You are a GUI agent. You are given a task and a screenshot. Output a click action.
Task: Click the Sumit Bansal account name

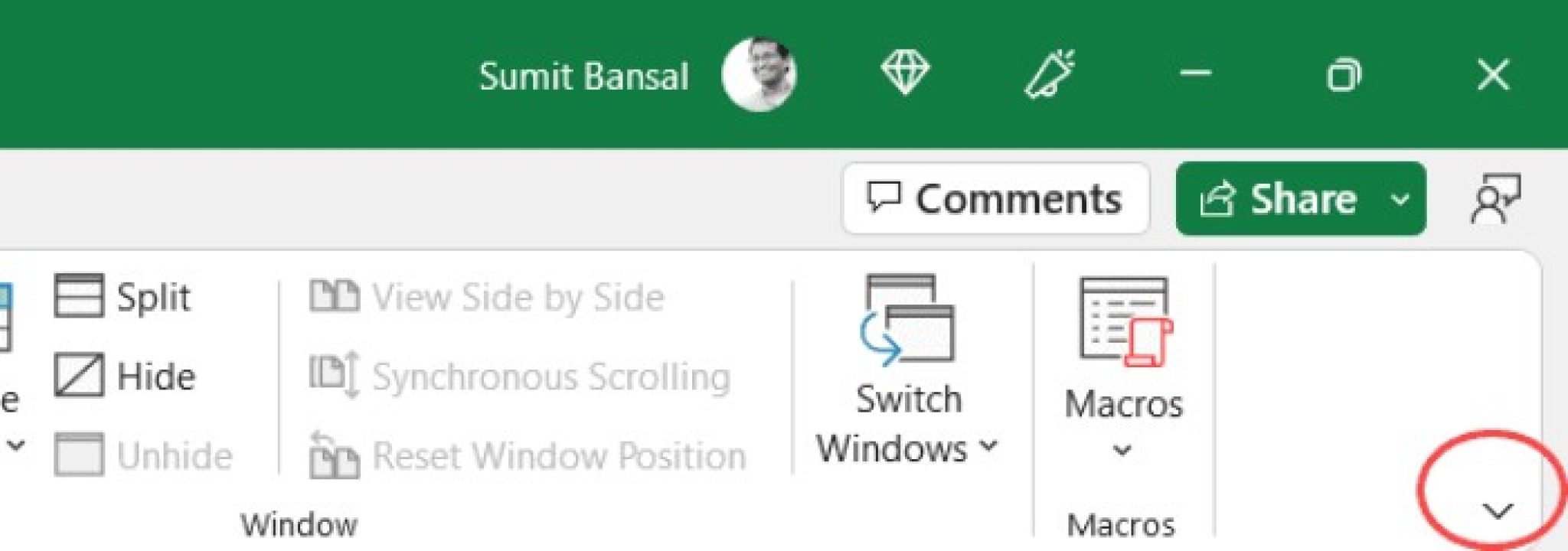[583, 74]
